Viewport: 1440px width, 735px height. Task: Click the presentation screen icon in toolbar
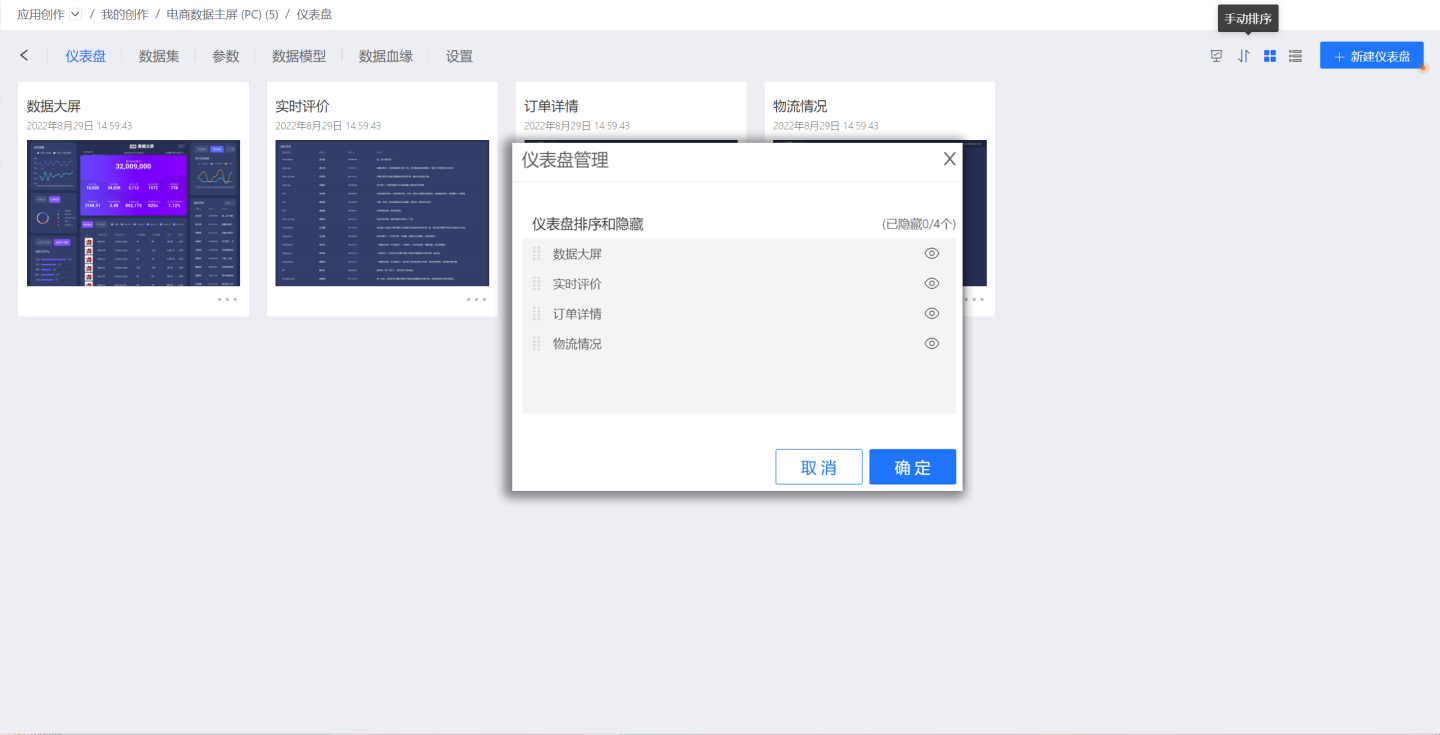[1216, 56]
